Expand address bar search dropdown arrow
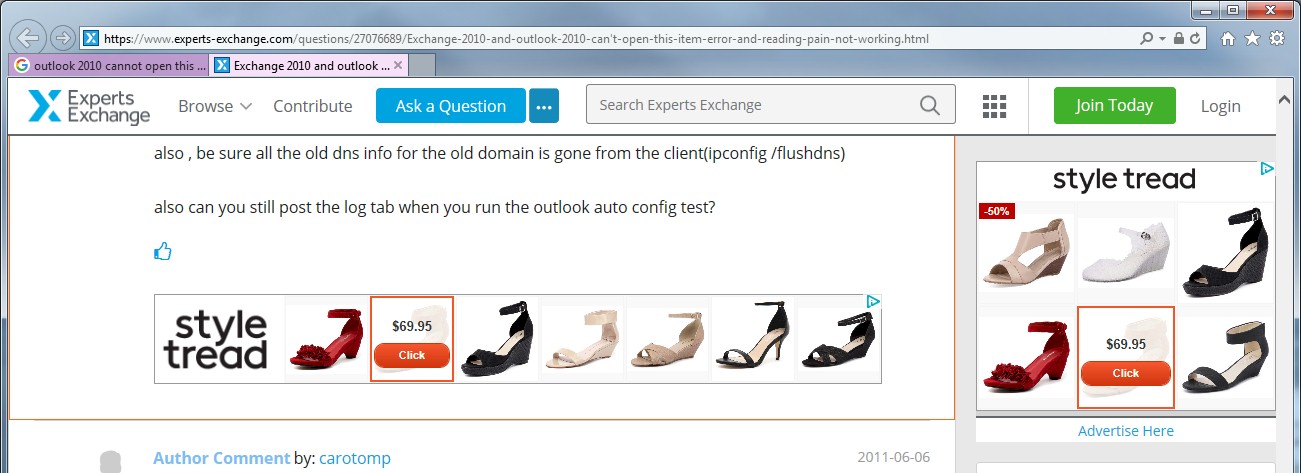Screen dimensions: 1301x473 (x=1163, y=39)
